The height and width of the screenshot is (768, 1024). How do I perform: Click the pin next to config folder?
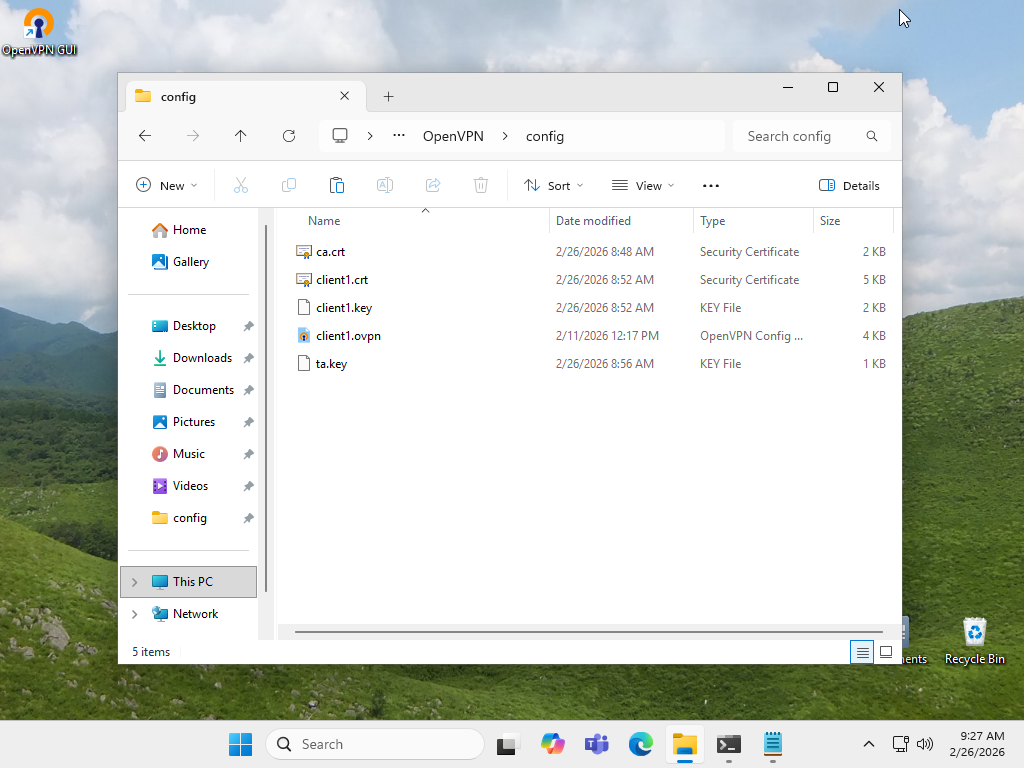(248, 518)
